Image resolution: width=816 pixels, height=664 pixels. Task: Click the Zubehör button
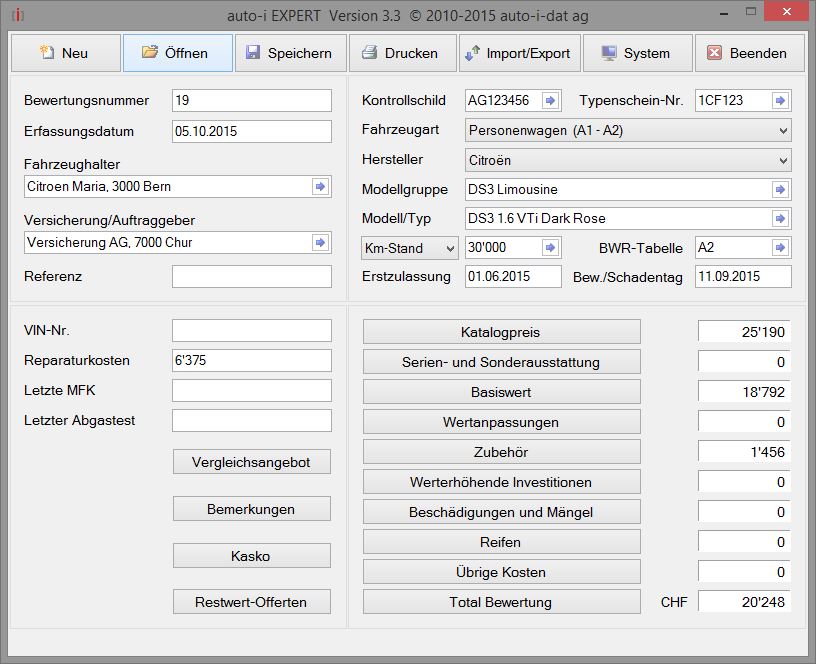501,452
